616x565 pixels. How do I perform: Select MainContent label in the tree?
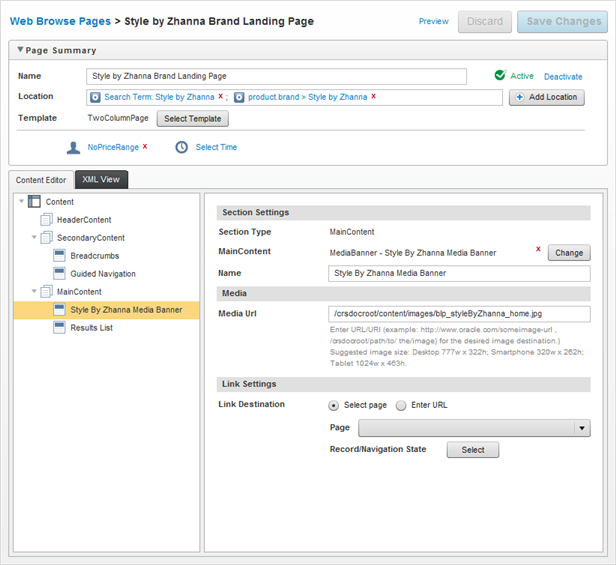[x=79, y=292]
